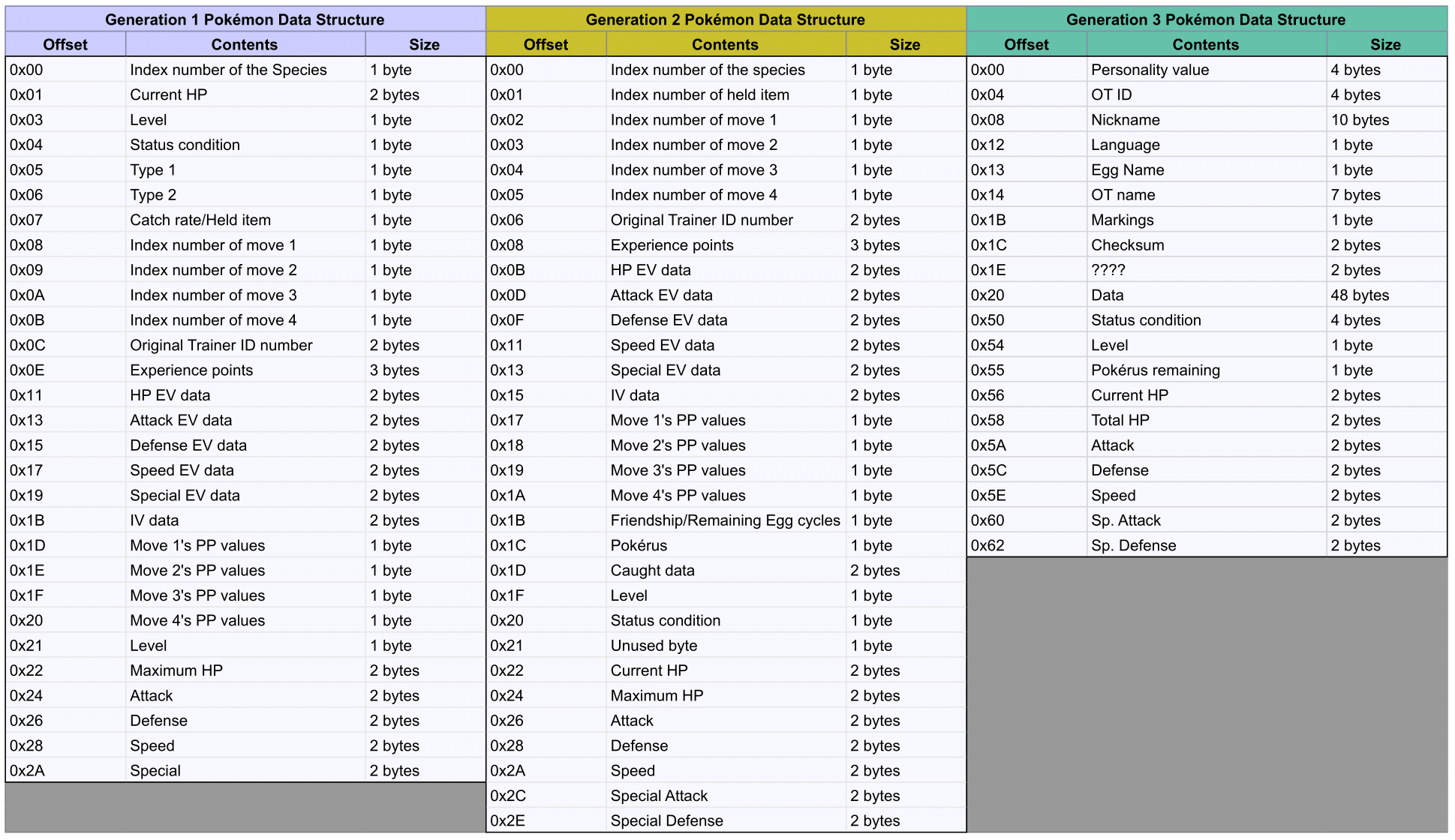Screen dimensions: 1455x840
Task: Select the offset cell '0x1A'
Action: [546, 495]
